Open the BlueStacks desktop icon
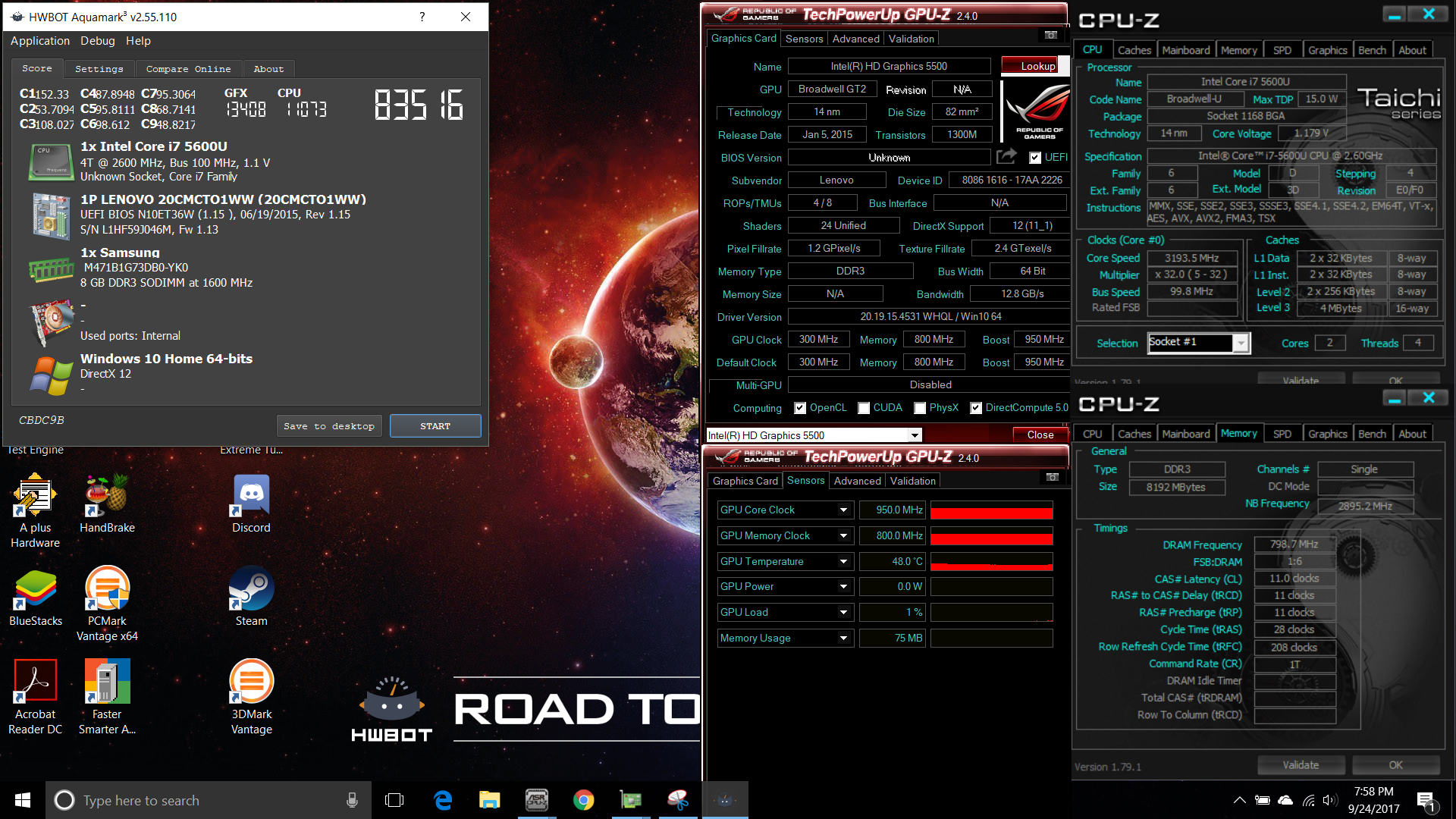The height and width of the screenshot is (819, 1456). coord(36,596)
